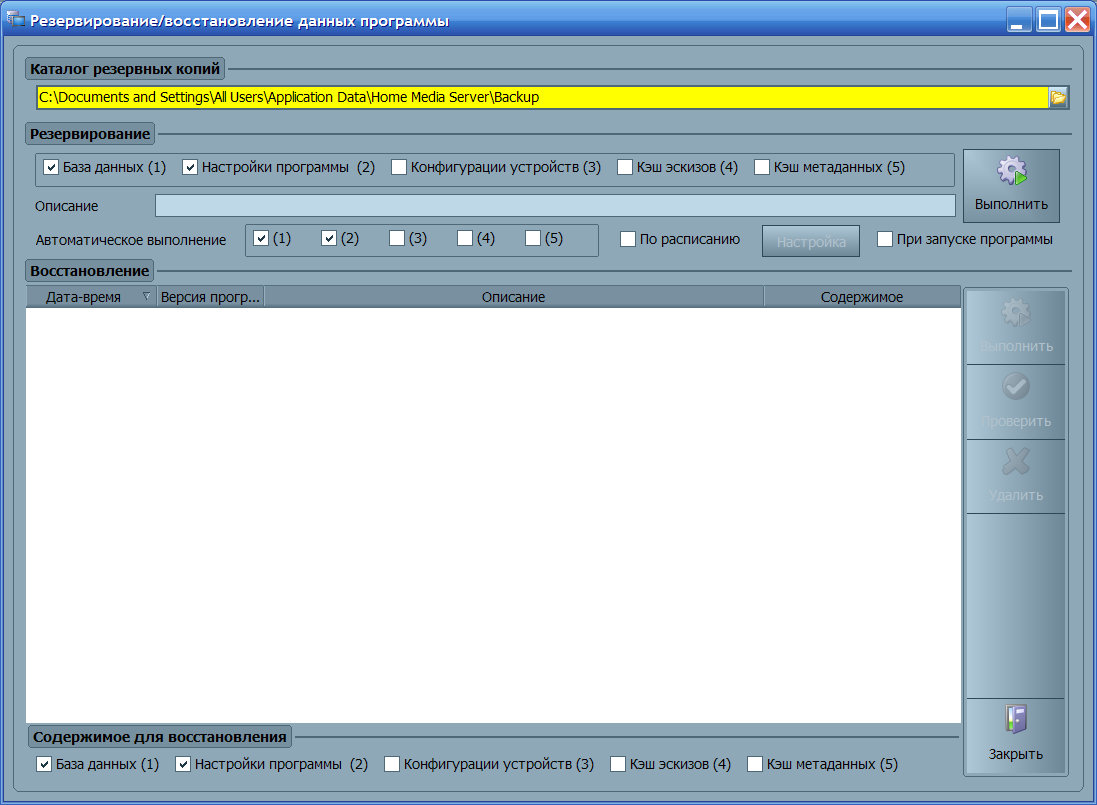The height and width of the screenshot is (805, 1097).
Task: Run backup with the Выполнить gear button
Action: point(1011,186)
